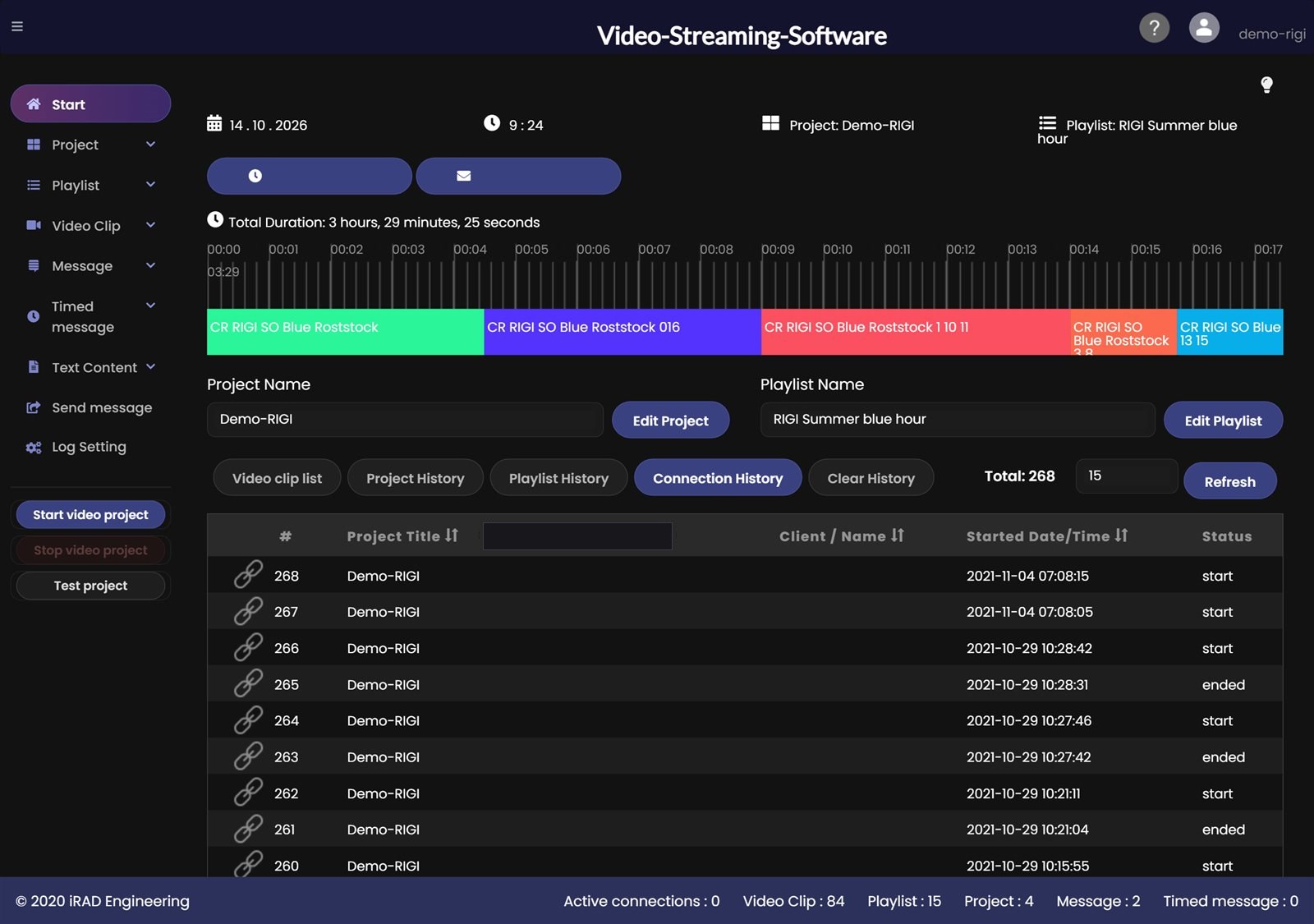Sort by Started Date/Time arrows icon

[1122, 536]
